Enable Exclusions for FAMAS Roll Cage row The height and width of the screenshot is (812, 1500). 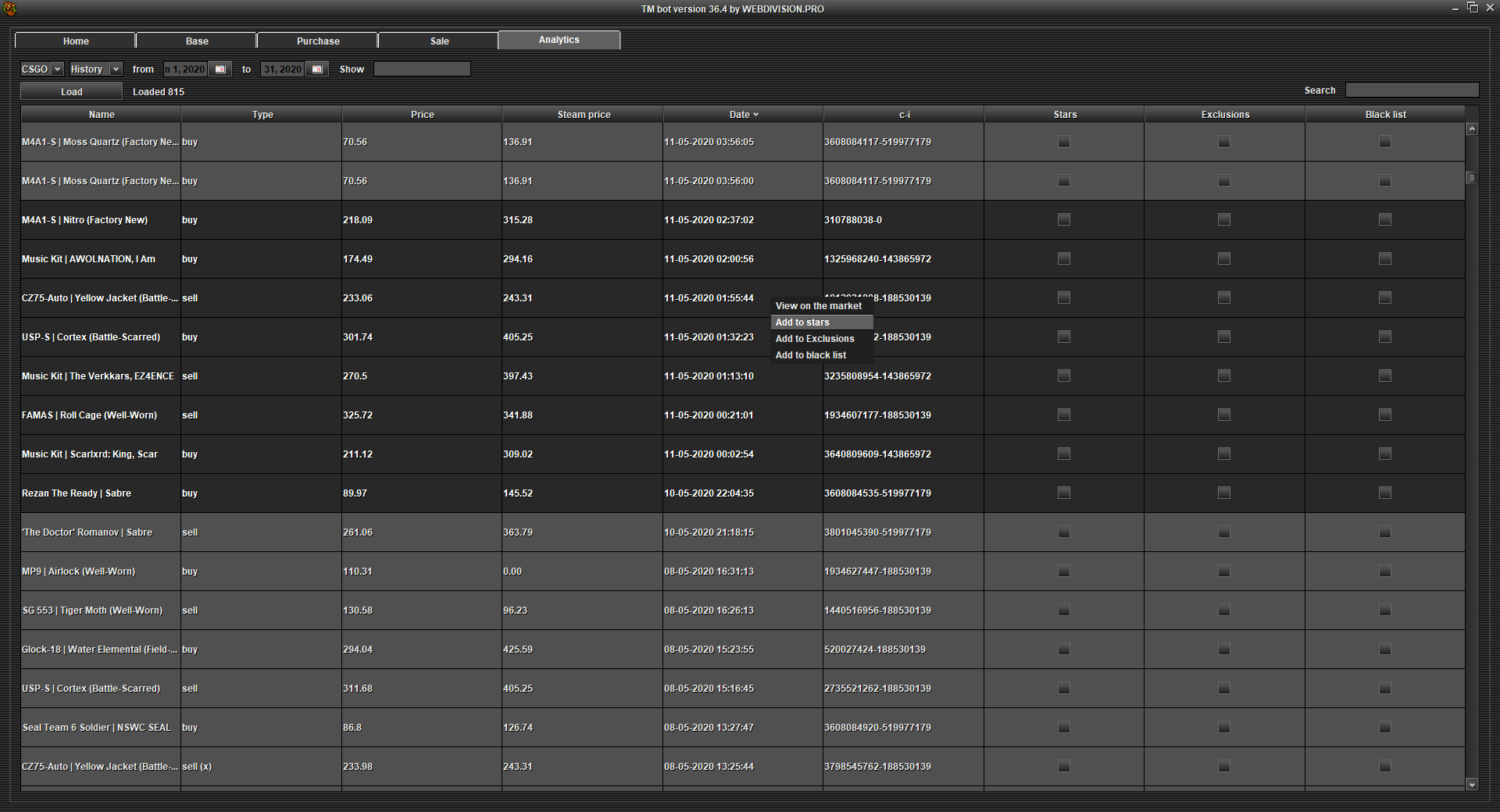(x=1224, y=415)
